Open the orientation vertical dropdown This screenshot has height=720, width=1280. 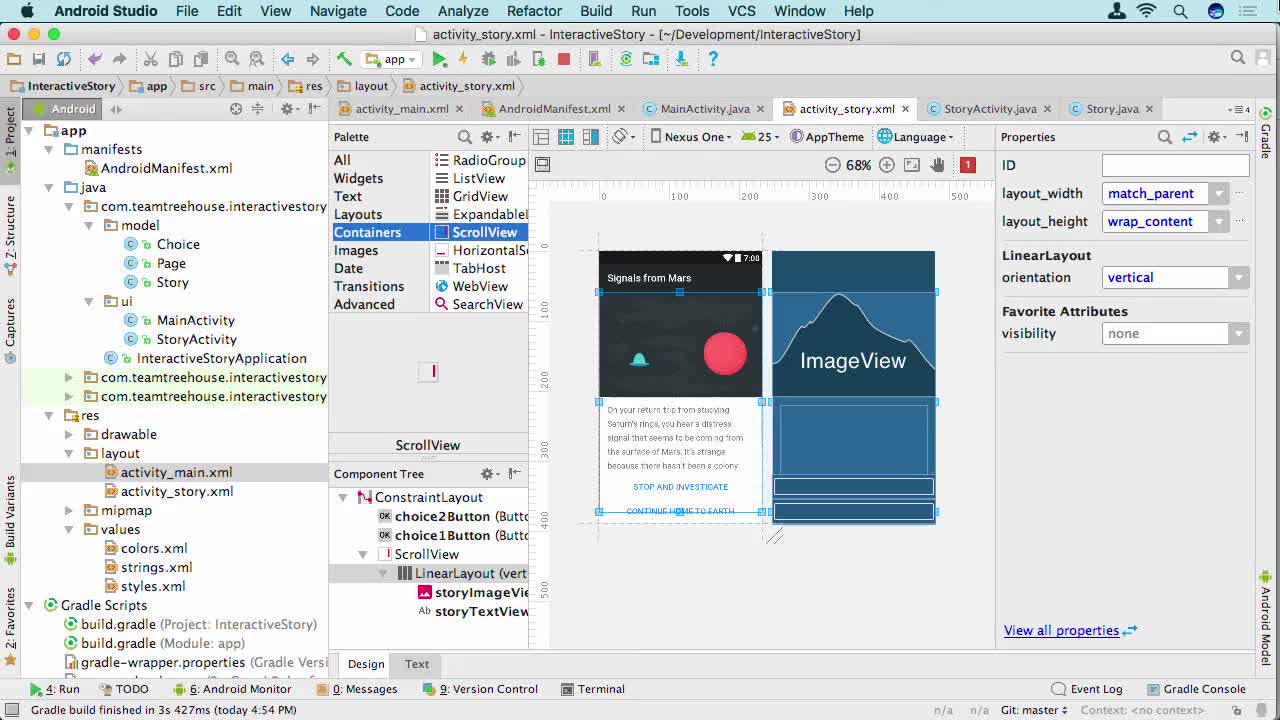click(1239, 278)
